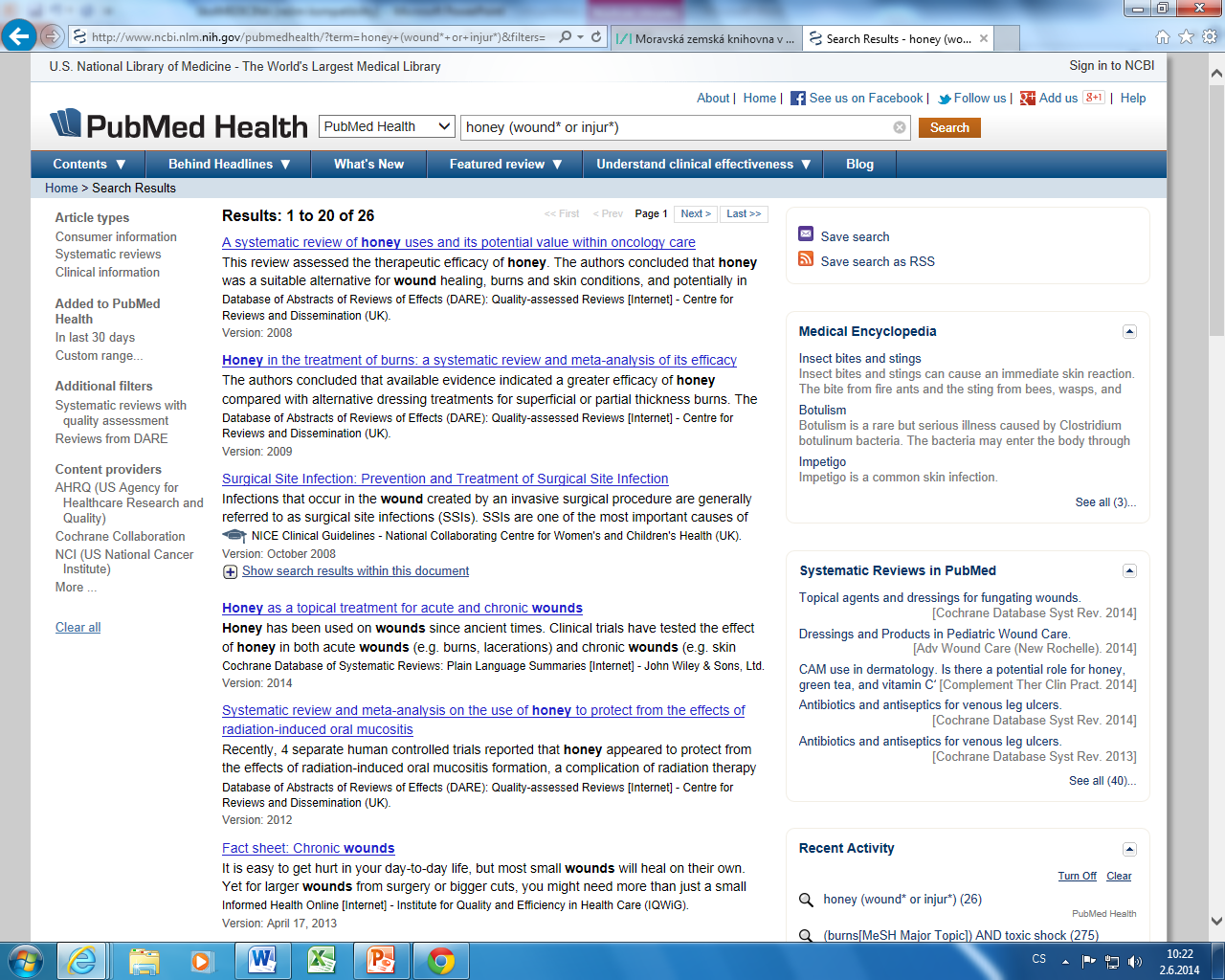1225x980 pixels.
Task: Click the address bar refresh icon
Action: tap(595, 37)
